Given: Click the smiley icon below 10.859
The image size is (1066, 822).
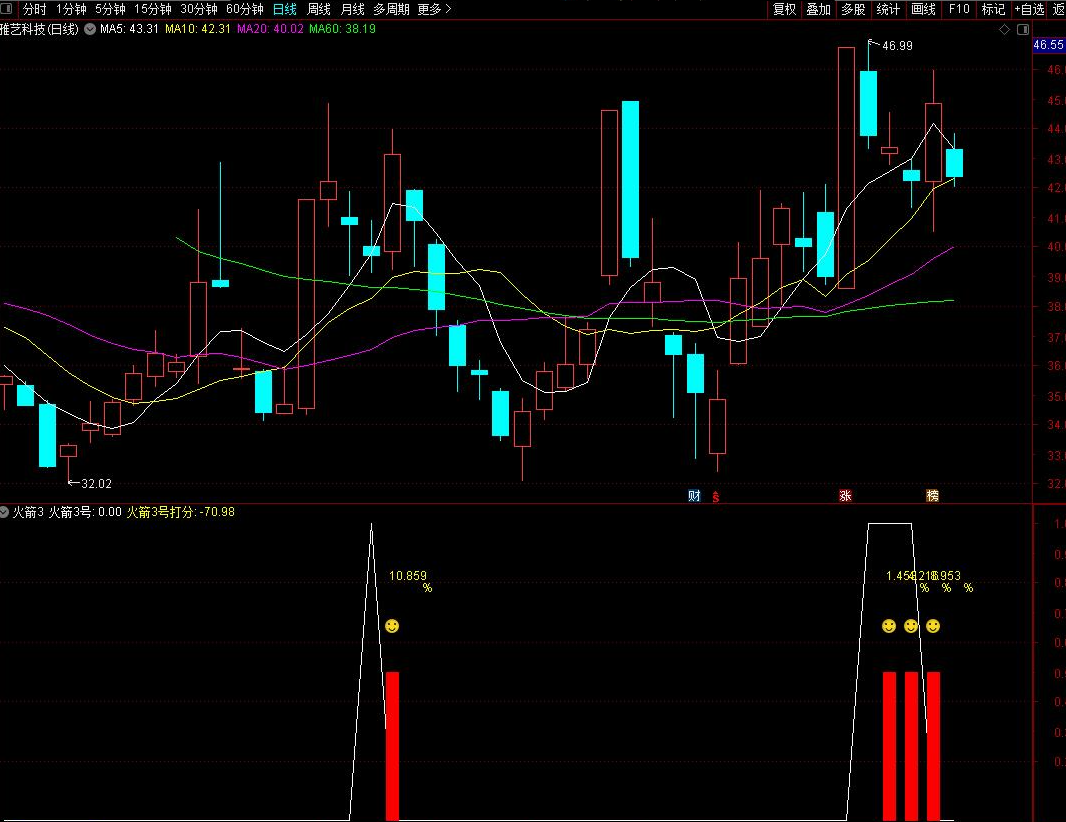Looking at the screenshot, I should point(392,626).
